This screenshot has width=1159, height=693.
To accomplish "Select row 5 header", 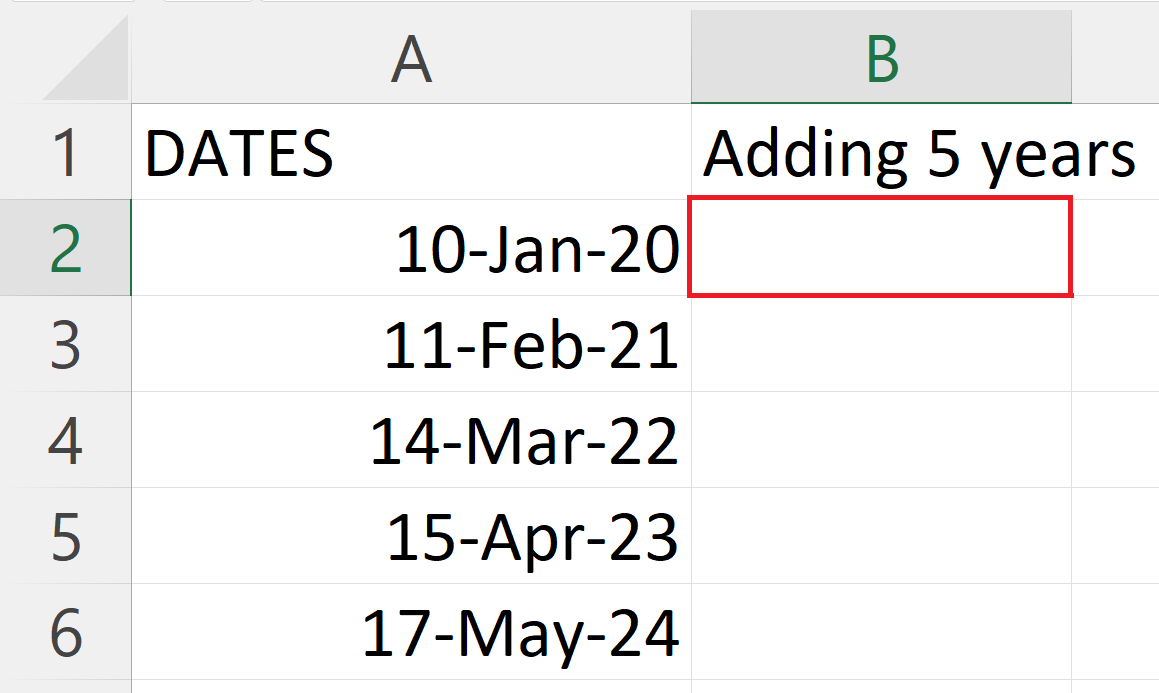I will (65, 538).
